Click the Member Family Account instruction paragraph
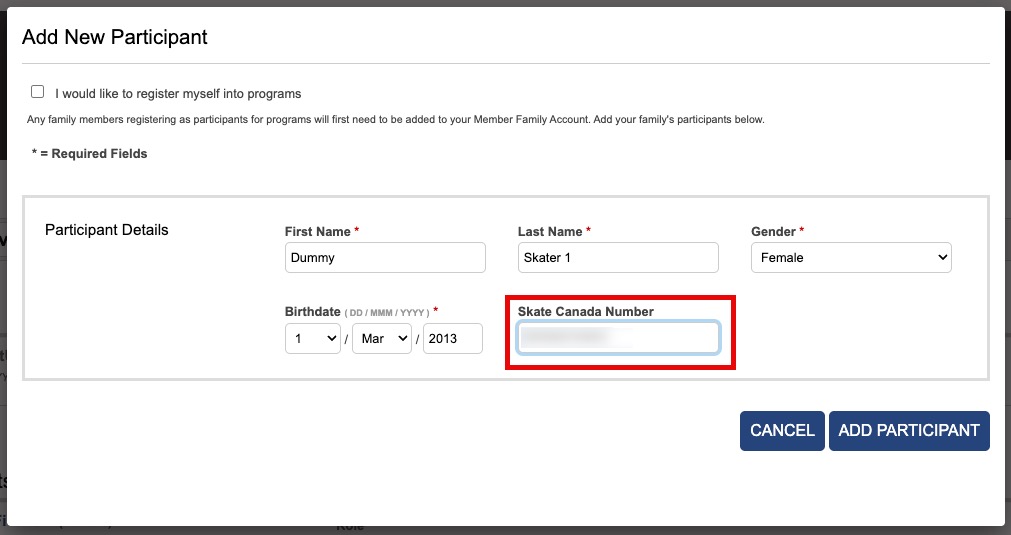1011x535 pixels. click(x=396, y=119)
